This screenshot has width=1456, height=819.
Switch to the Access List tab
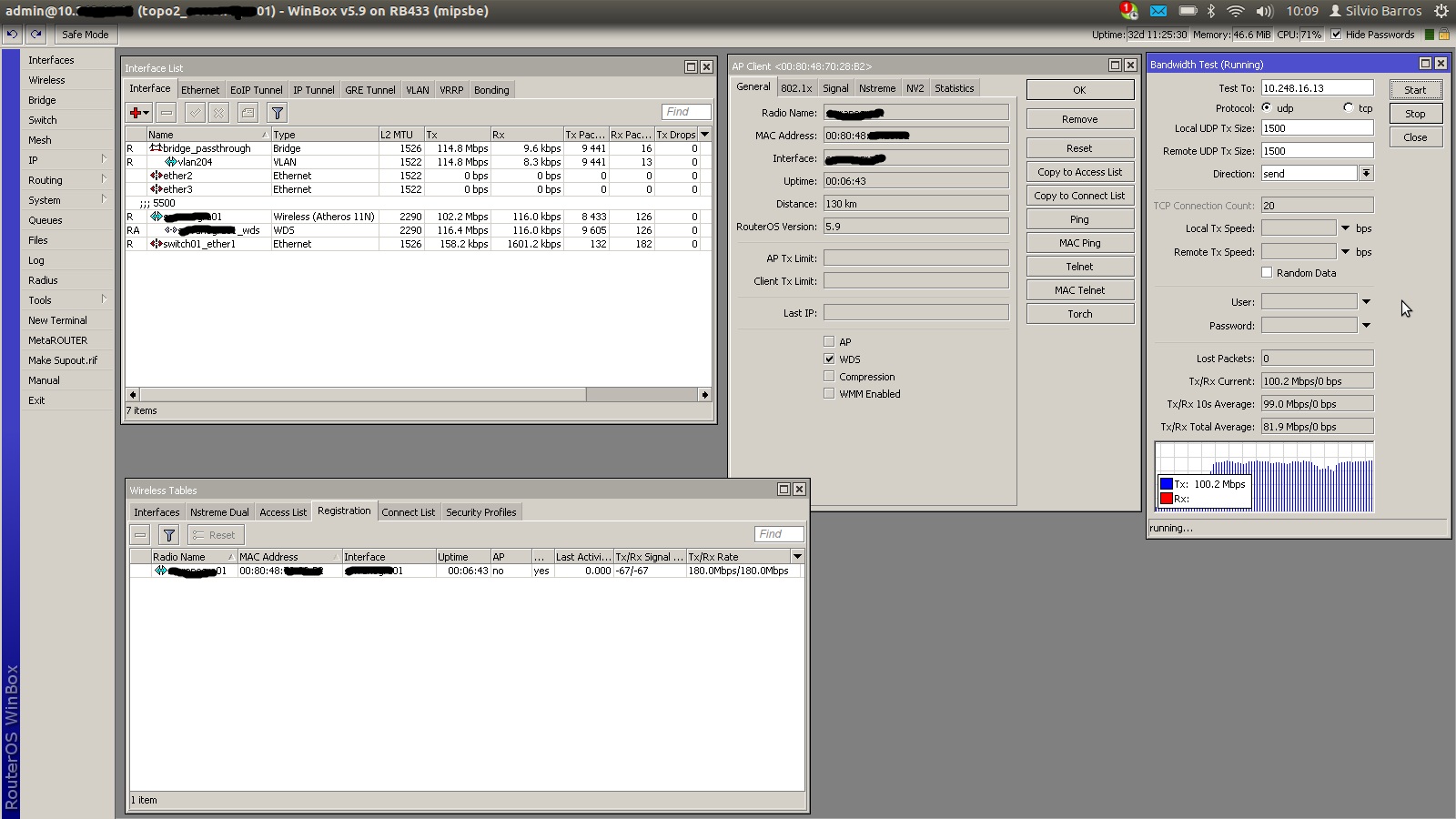(x=283, y=512)
